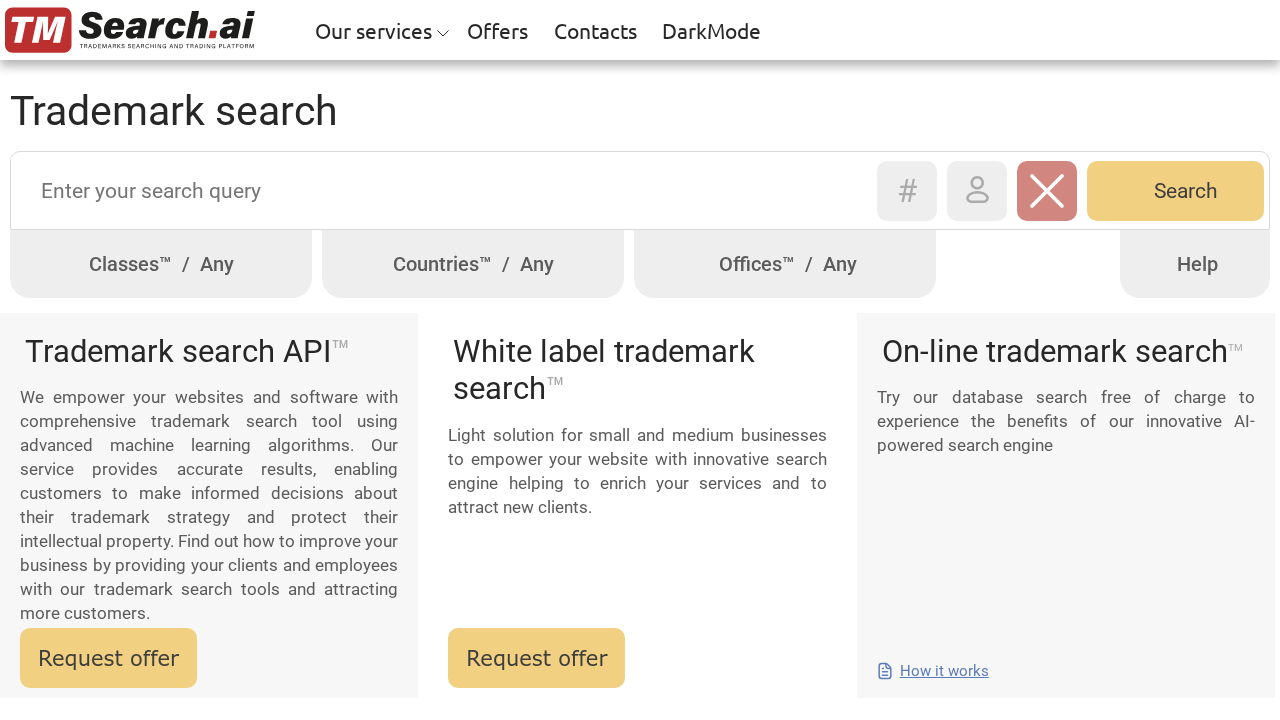Click Request offer under Trademark search API

pyautogui.click(x=108, y=657)
